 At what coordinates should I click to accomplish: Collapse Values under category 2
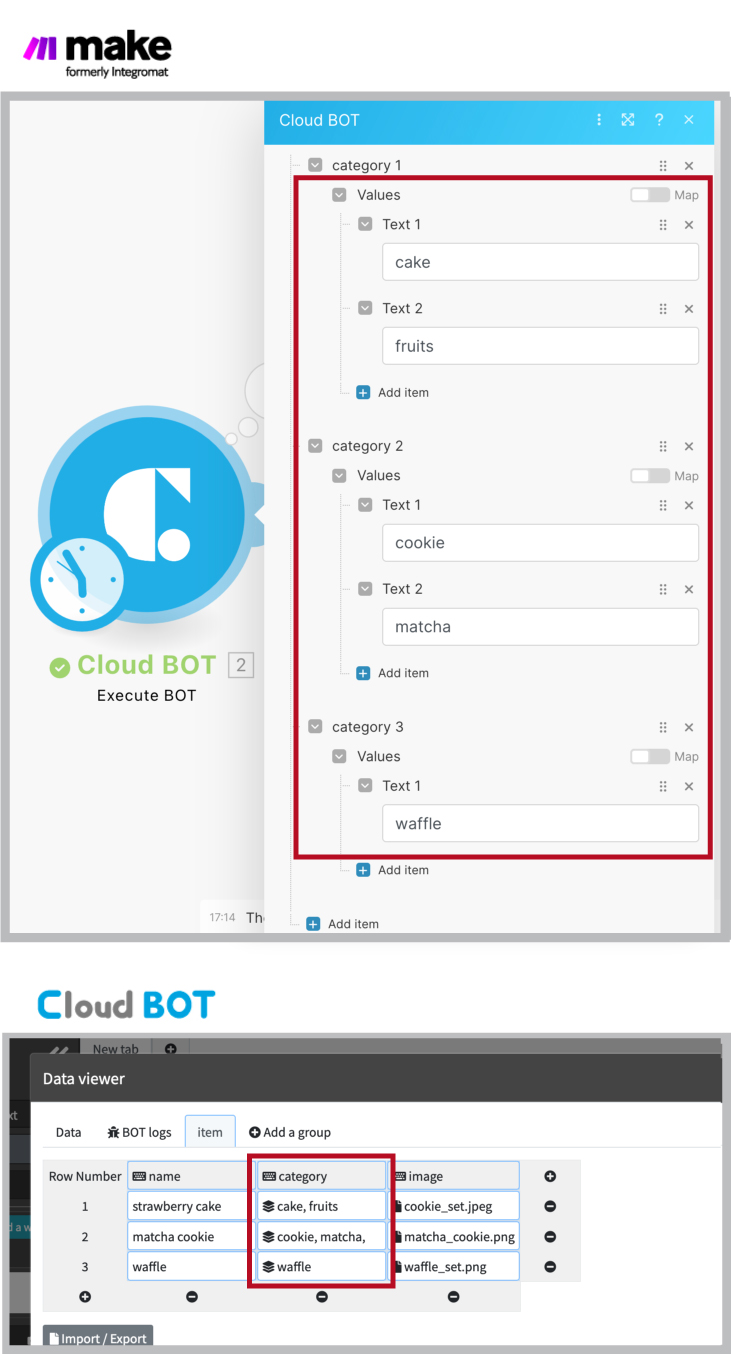340,476
